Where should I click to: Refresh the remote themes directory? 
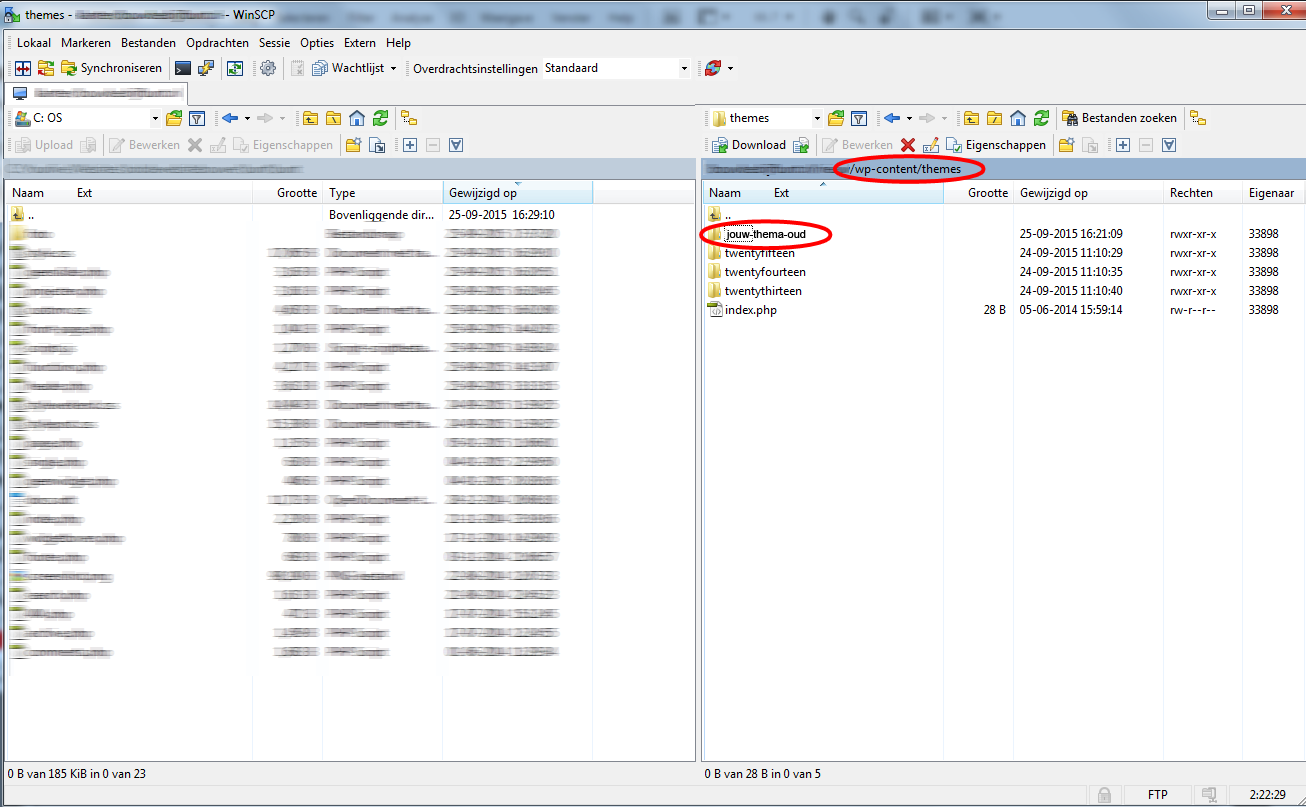(1042, 118)
